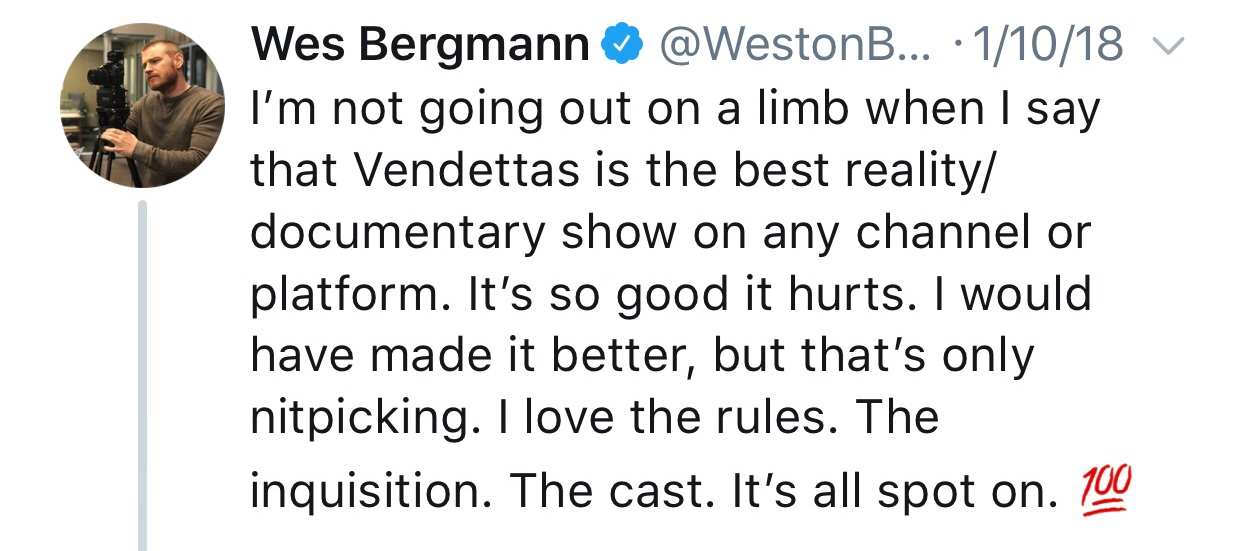Open Wes Bergmann's profile picture
Viewport: 1242px width, 551px height.
pyautogui.click(x=143, y=106)
